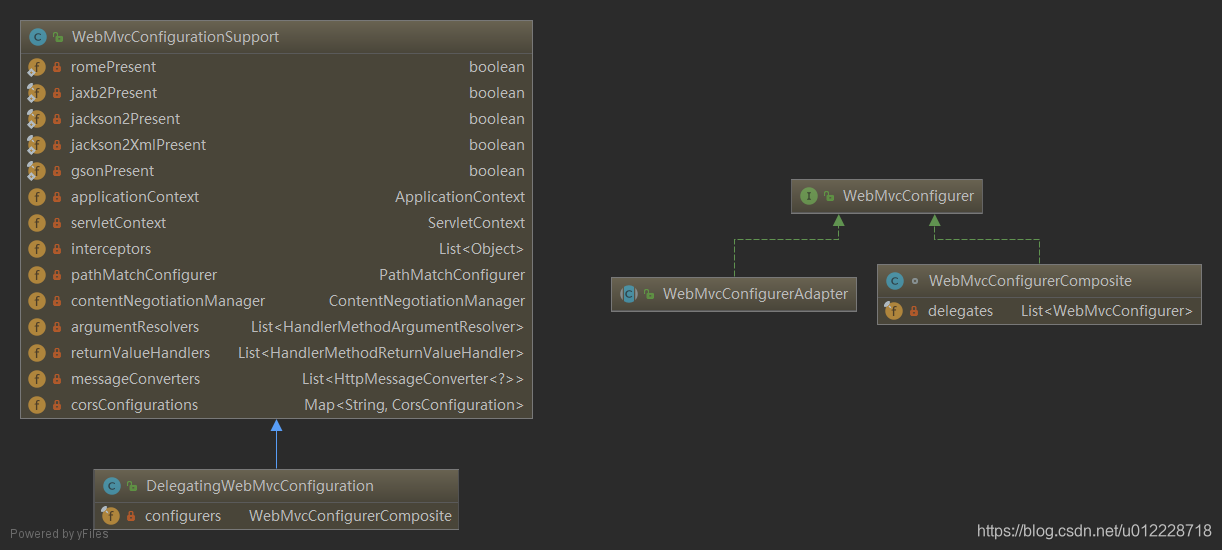This screenshot has width=1222, height=550.
Task: Click the class icon of WebMvcConfigurerComposite
Action: (895, 281)
